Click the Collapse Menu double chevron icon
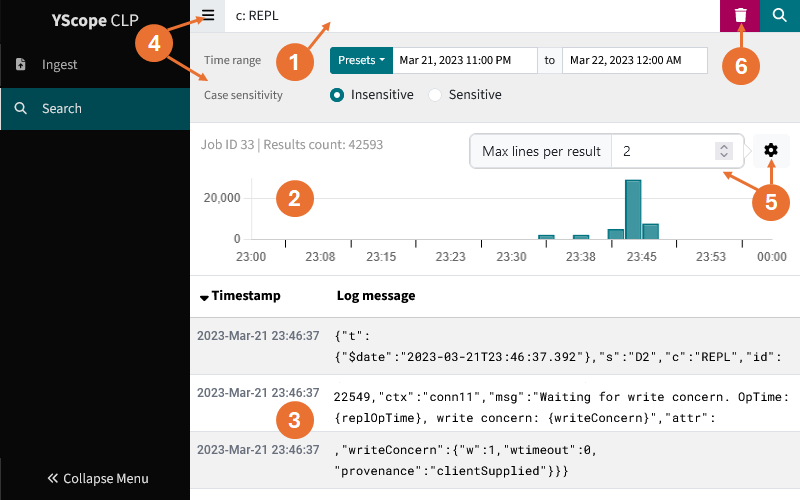The width and height of the screenshot is (800, 500). [x=53, y=478]
